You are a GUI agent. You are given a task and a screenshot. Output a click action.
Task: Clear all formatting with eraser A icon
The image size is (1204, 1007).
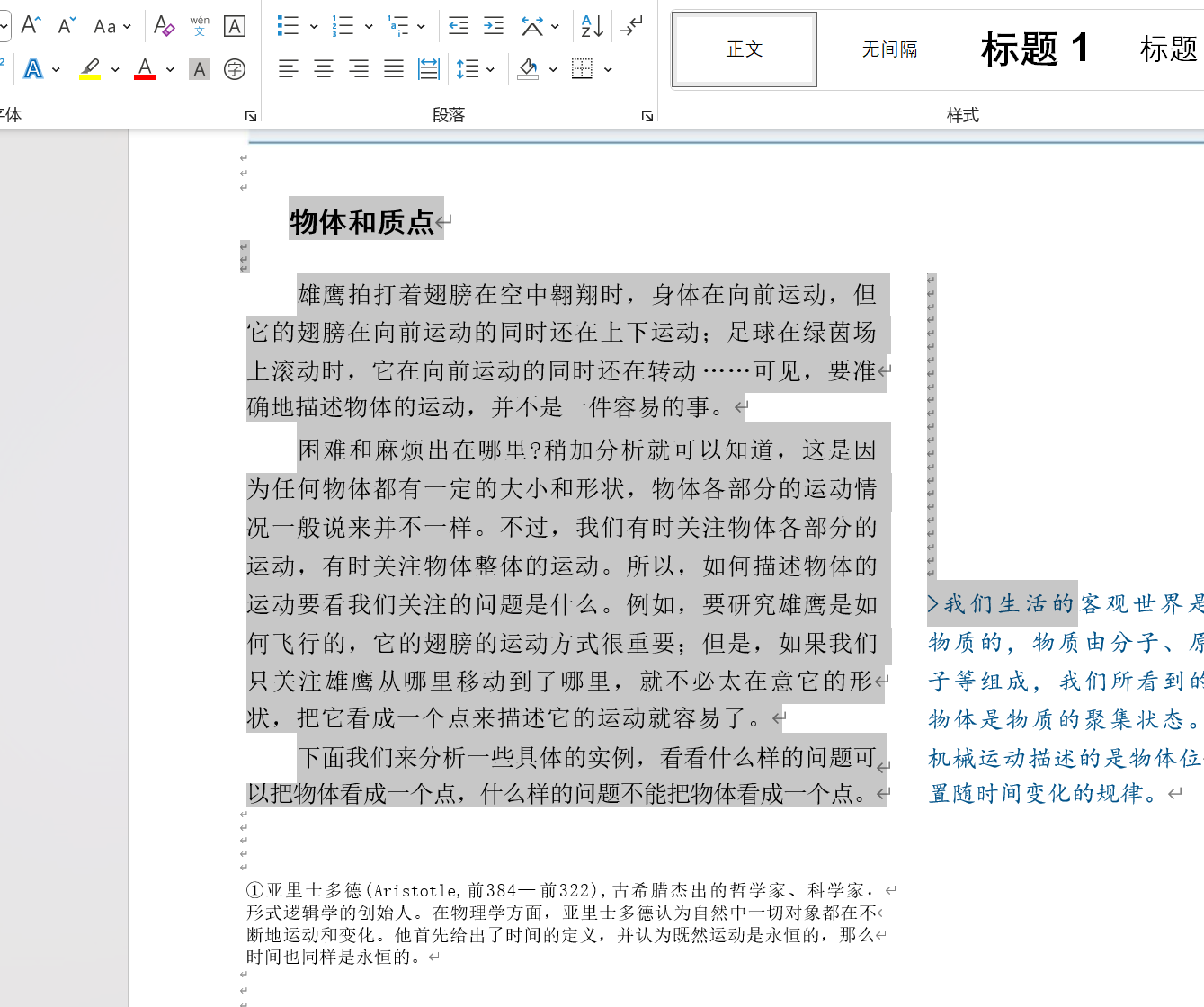point(164,26)
